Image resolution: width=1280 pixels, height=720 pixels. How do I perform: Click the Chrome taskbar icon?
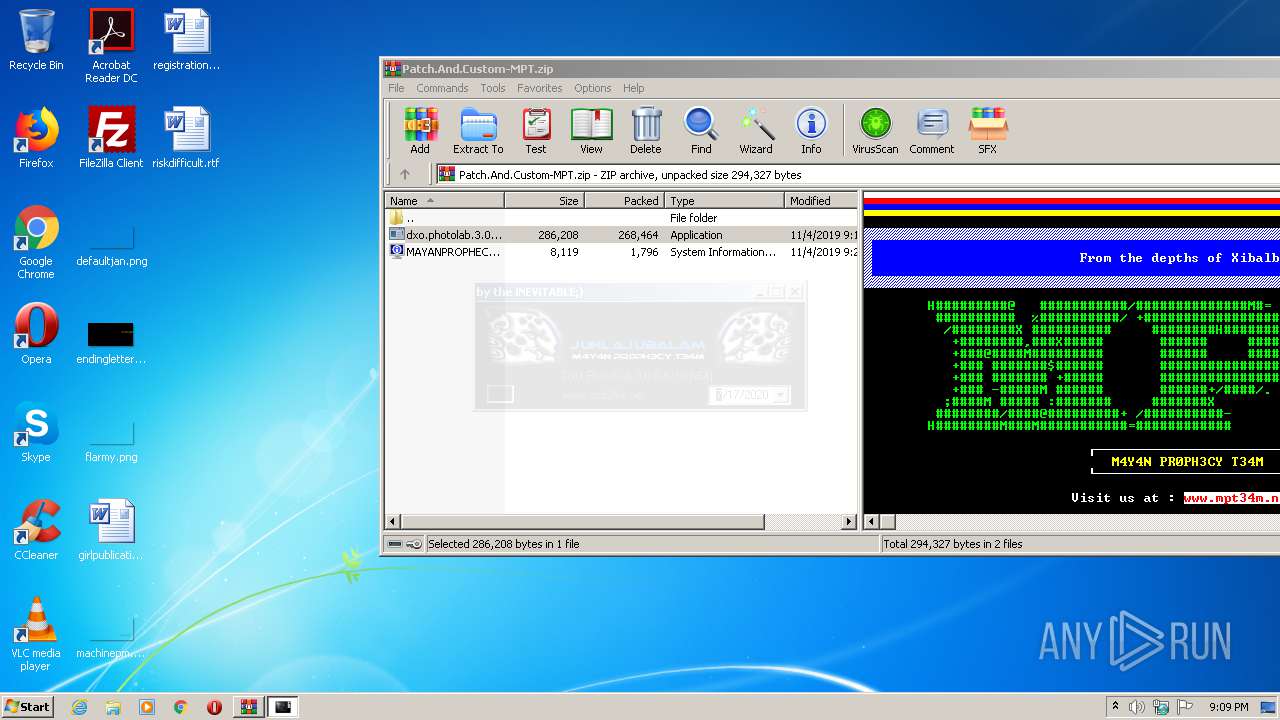(x=180, y=707)
